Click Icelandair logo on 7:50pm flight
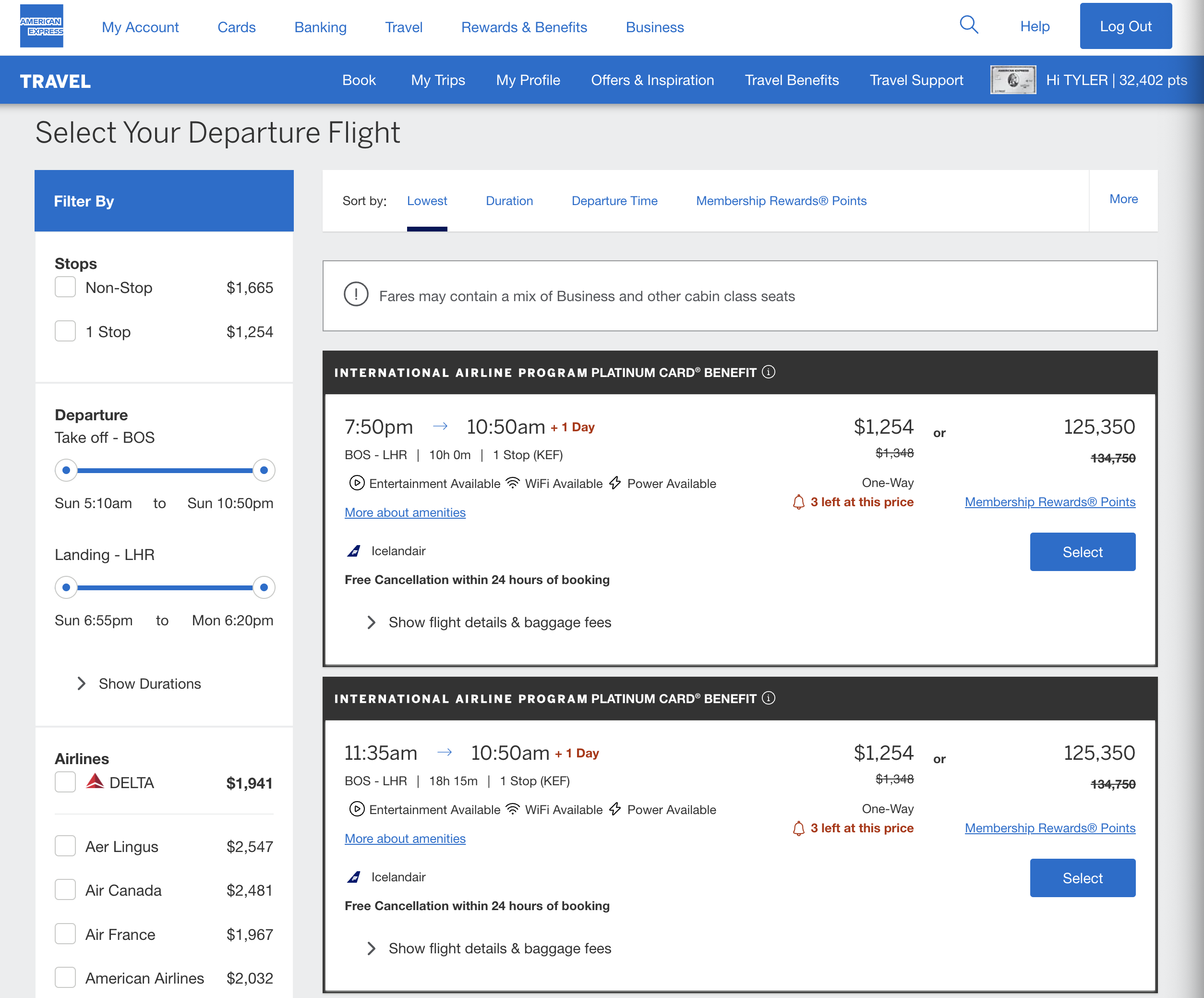 point(354,551)
